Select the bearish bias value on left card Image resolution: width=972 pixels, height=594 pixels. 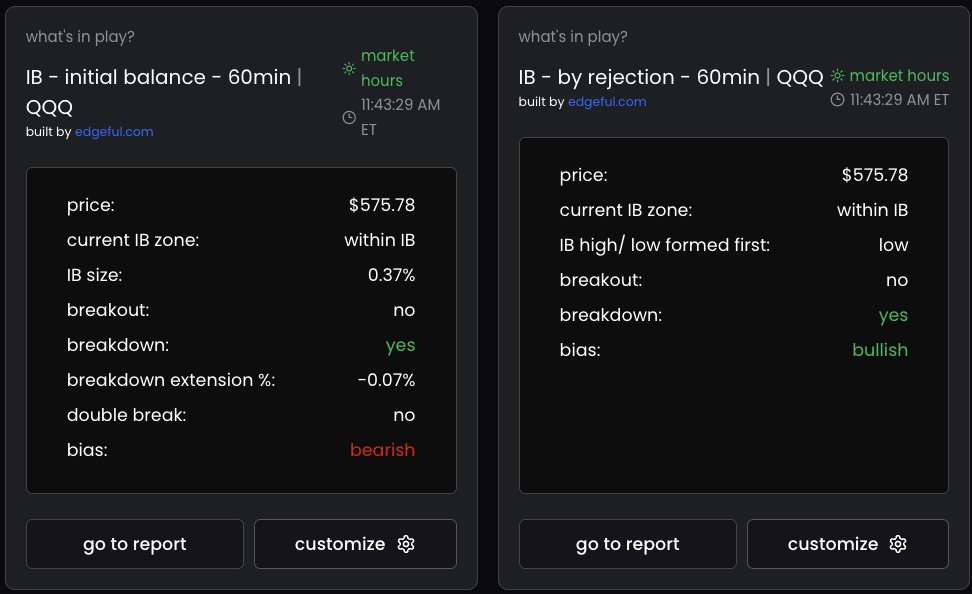tap(382, 450)
